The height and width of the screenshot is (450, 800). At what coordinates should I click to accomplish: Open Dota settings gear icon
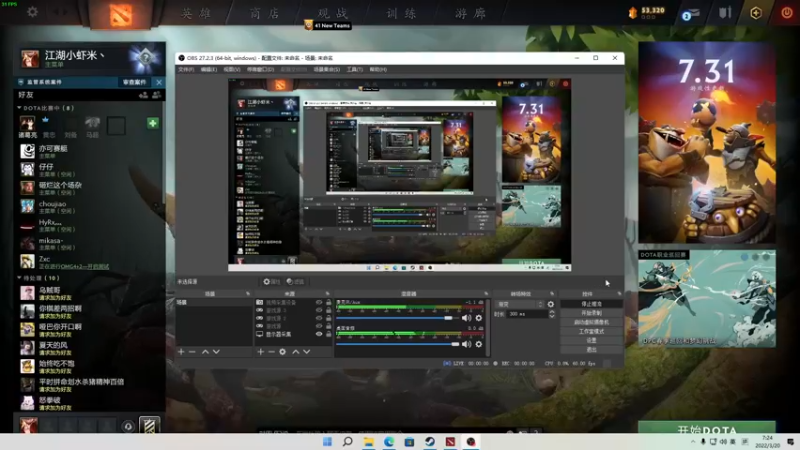click(32, 11)
